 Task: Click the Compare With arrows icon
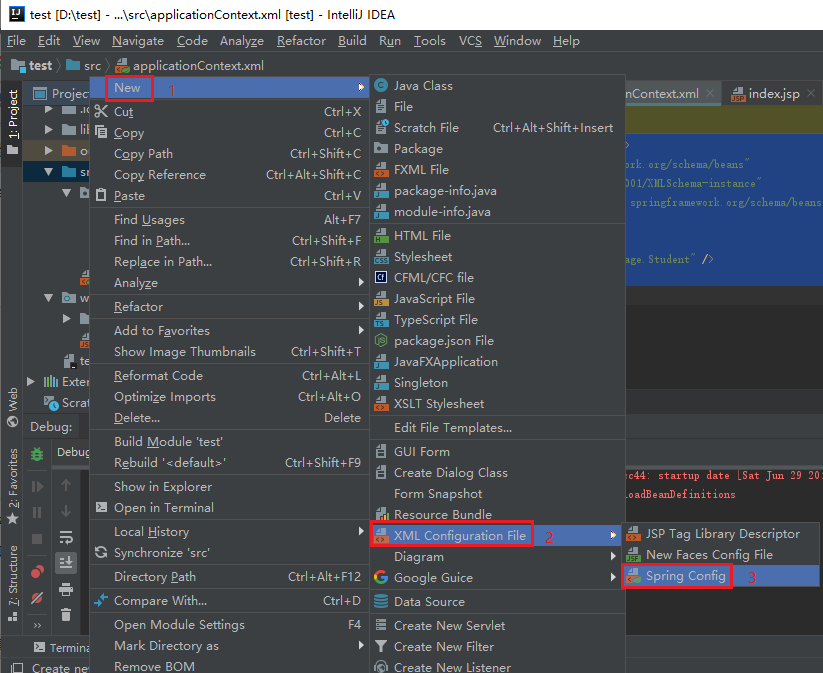[101, 600]
